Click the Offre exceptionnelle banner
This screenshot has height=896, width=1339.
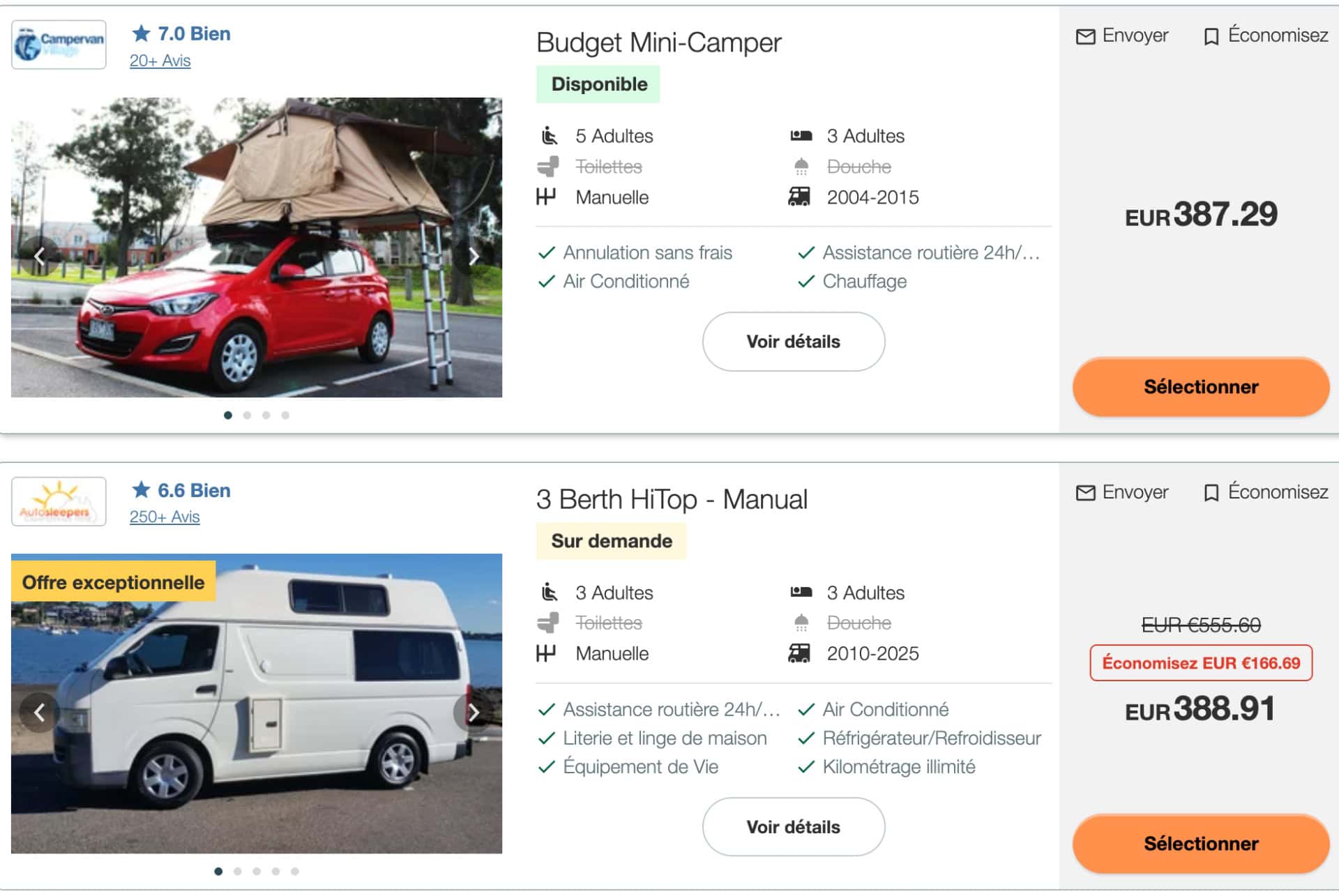click(x=114, y=582)
